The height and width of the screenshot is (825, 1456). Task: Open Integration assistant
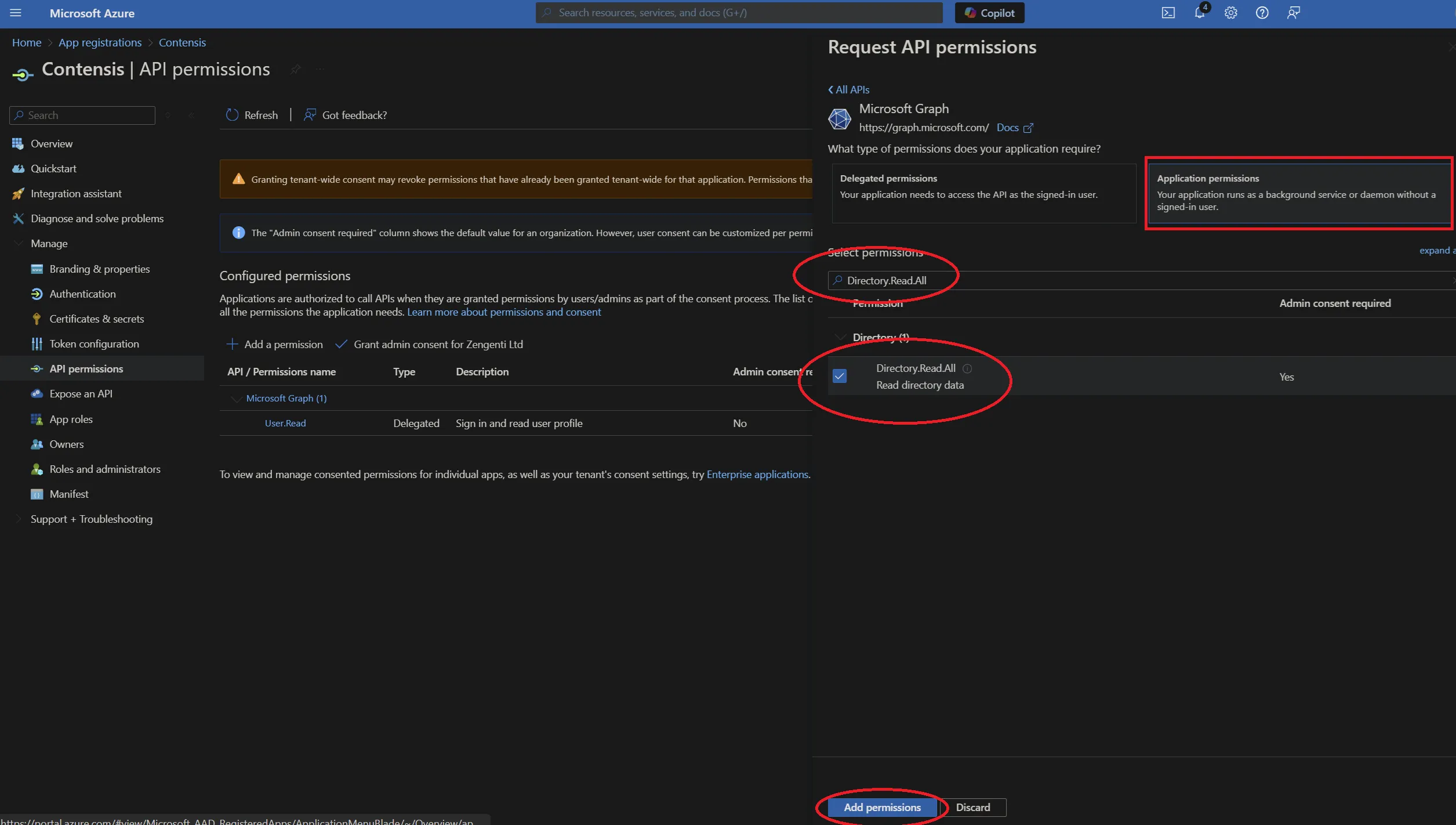coord(76,193)
